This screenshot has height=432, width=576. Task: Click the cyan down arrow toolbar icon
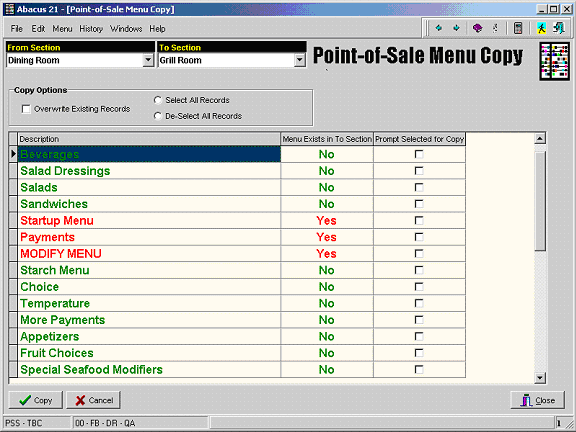[456, 28]
